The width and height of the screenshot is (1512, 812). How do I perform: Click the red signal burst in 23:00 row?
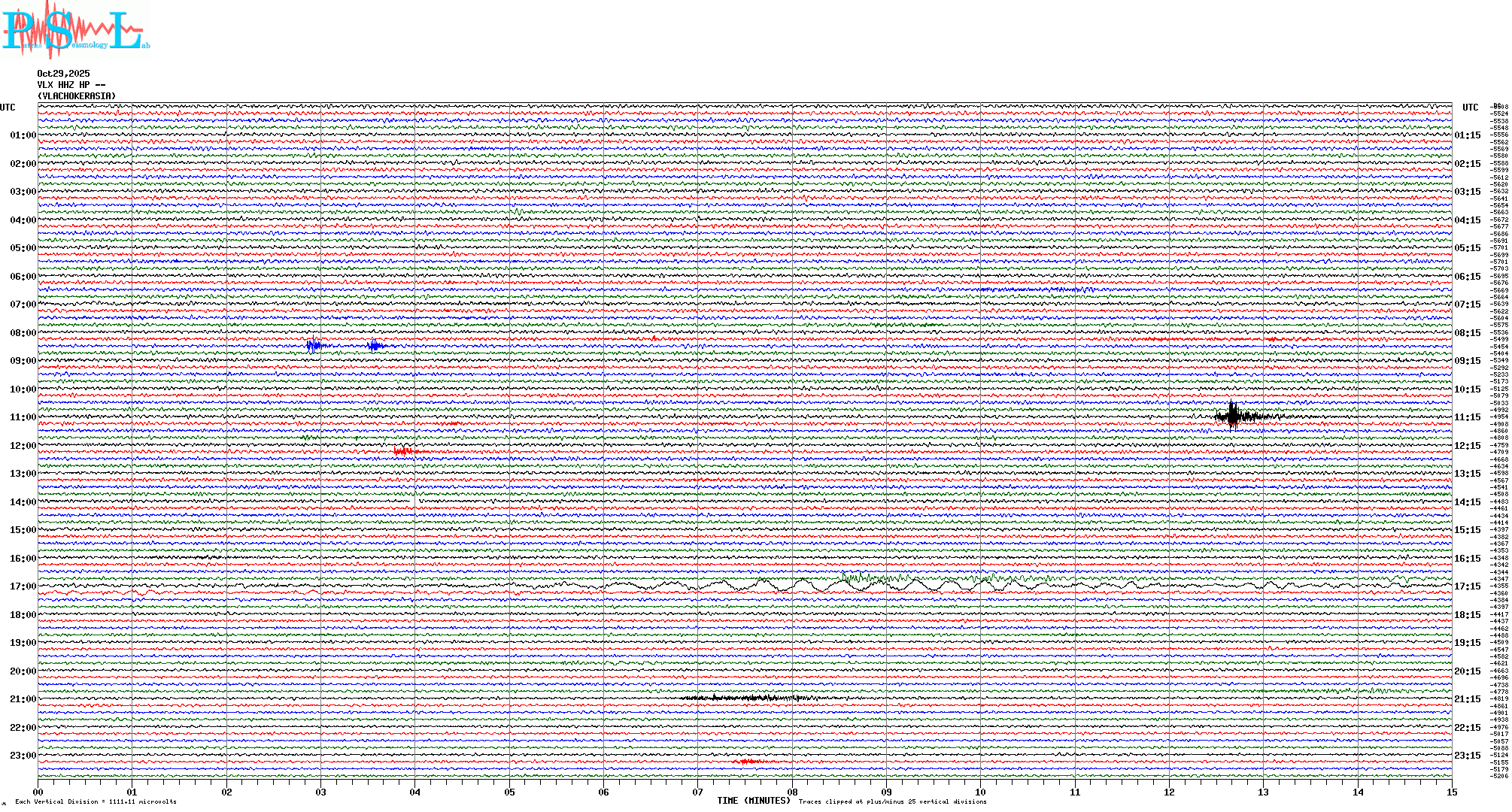click(747, 762)
